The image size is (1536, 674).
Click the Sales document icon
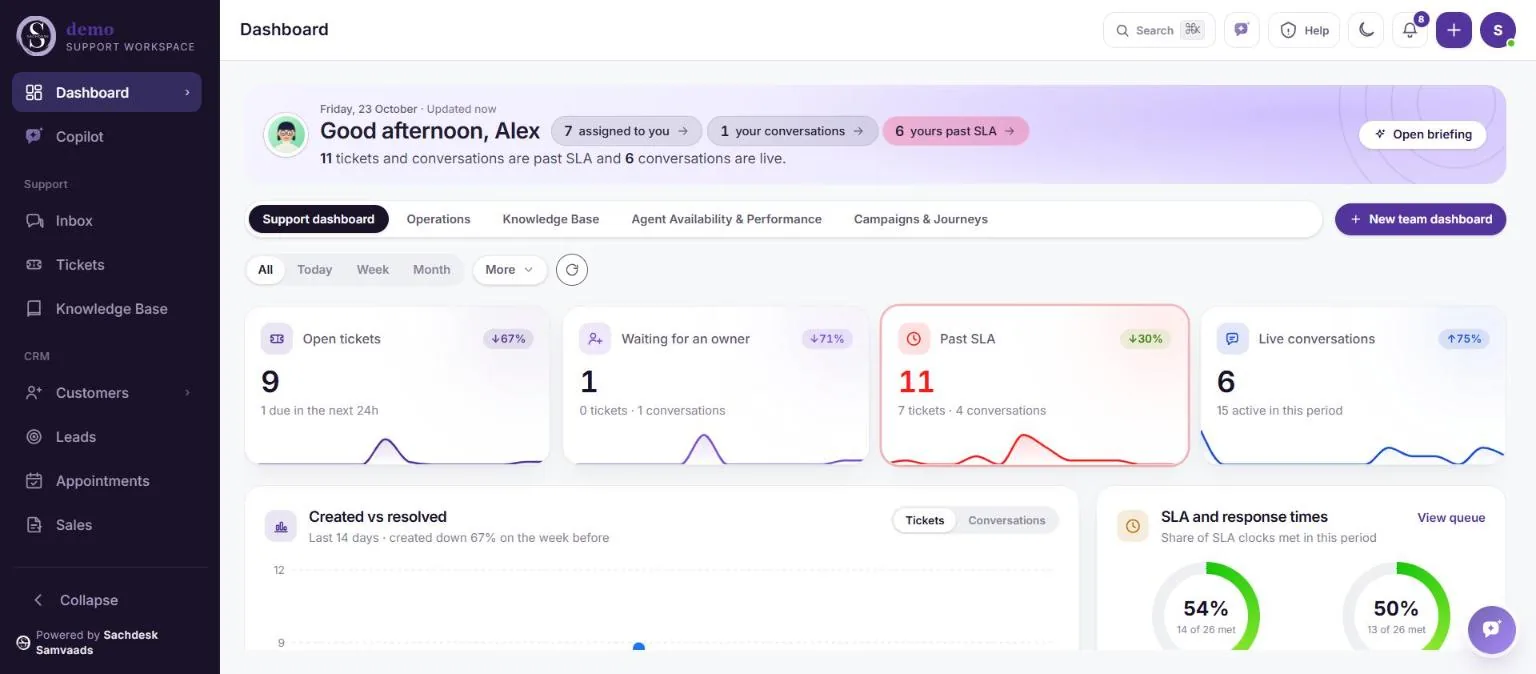pyautogui.click(x=34, y=525)
